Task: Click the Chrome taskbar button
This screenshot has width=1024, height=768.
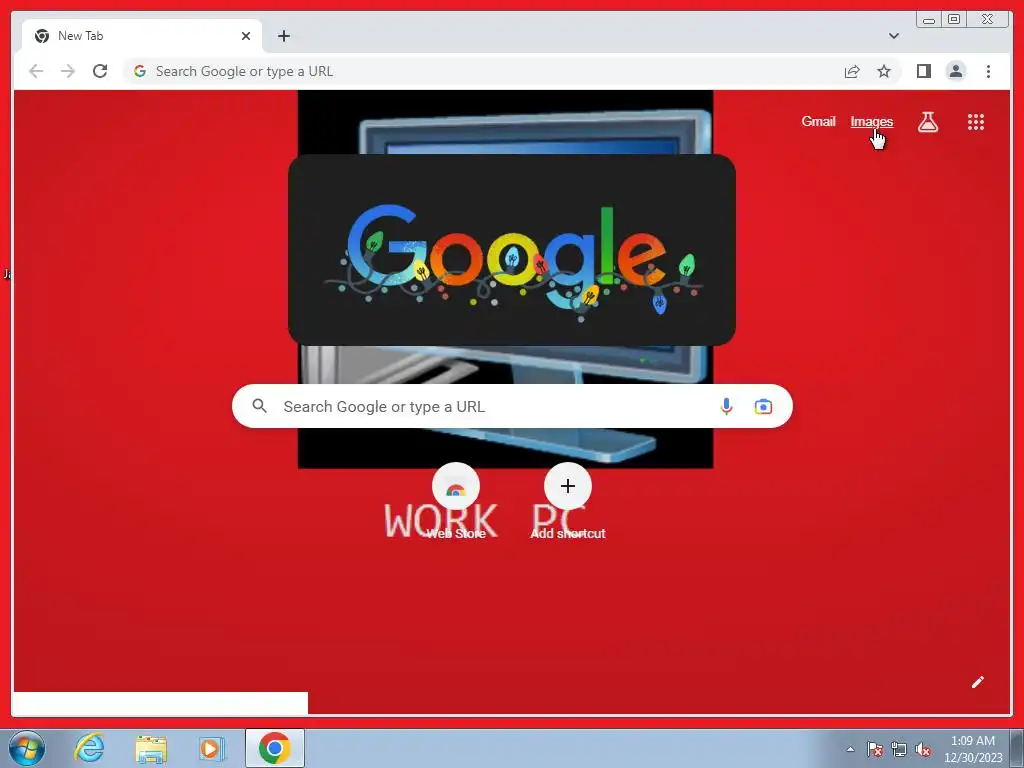Action: pyautogui.click(x=275, y=748)
